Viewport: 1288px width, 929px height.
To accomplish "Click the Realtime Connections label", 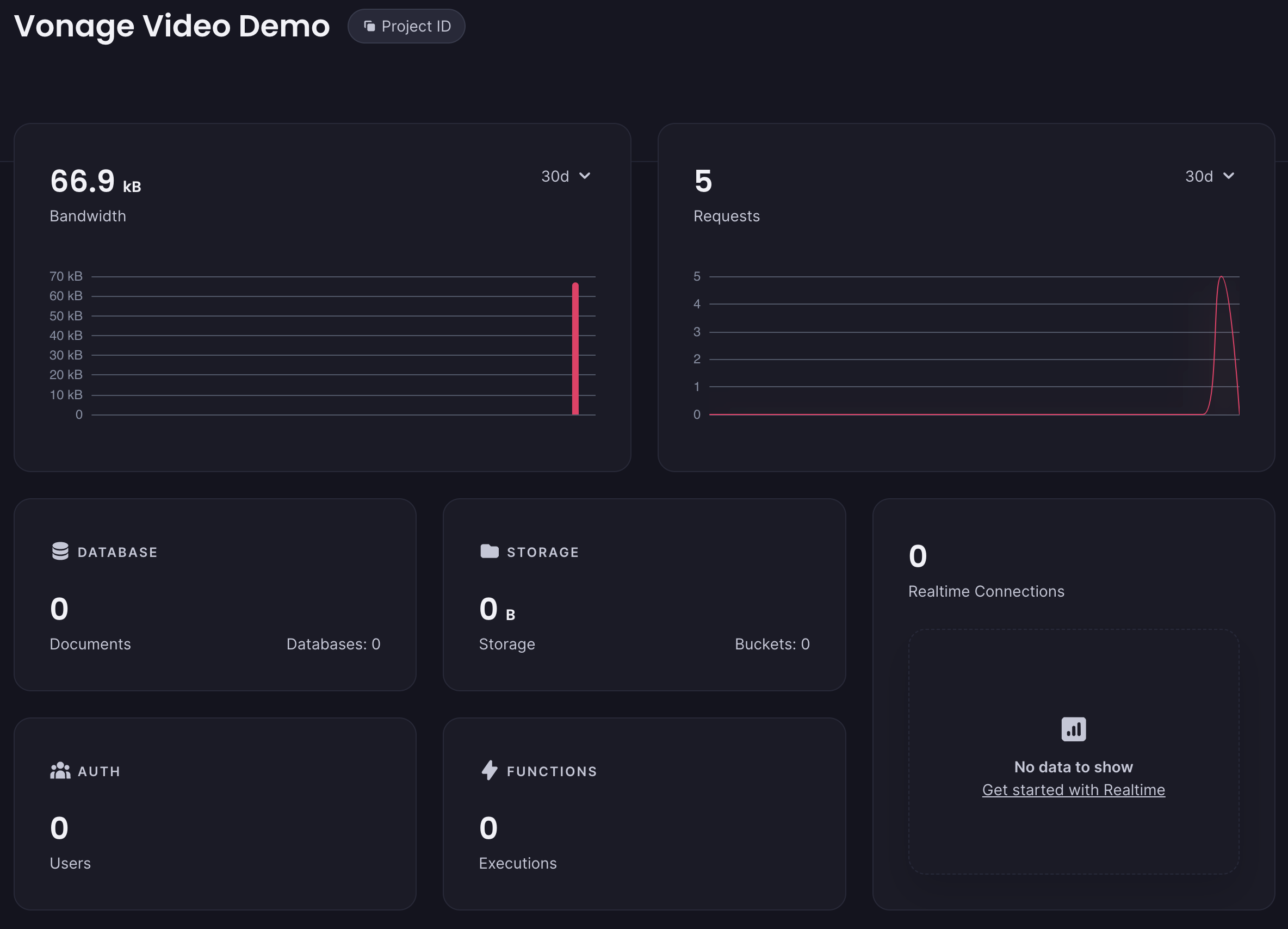I will point(987,591).
